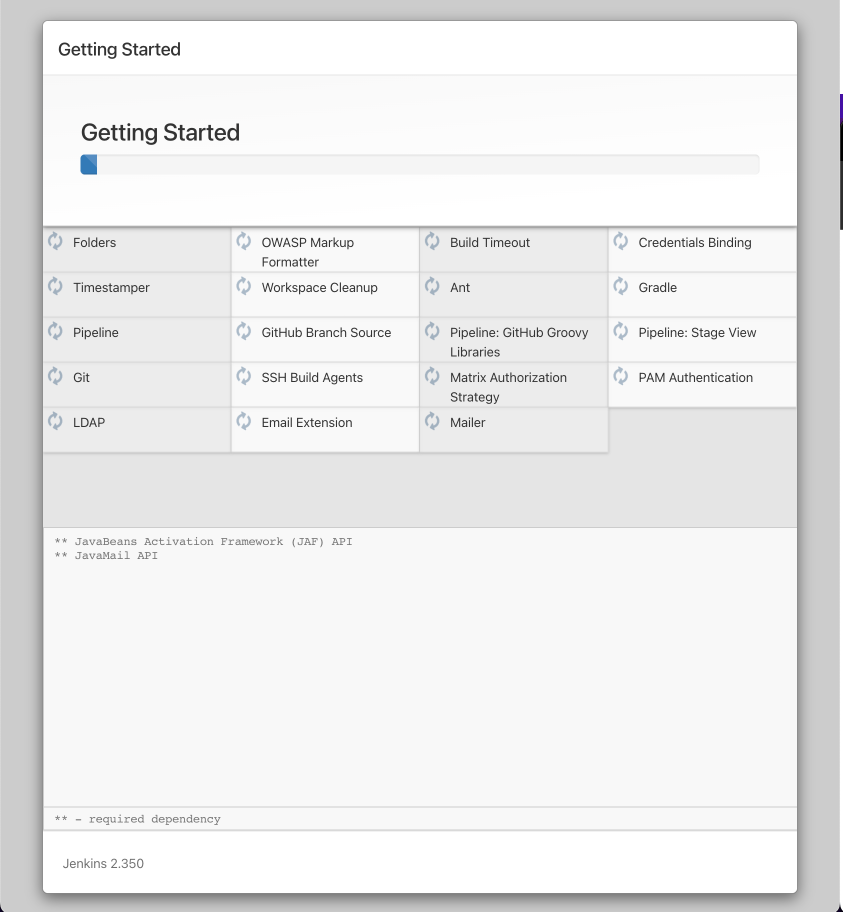
Task: Select the GitHub Branch Source text
Action: [x=326, y=333]
